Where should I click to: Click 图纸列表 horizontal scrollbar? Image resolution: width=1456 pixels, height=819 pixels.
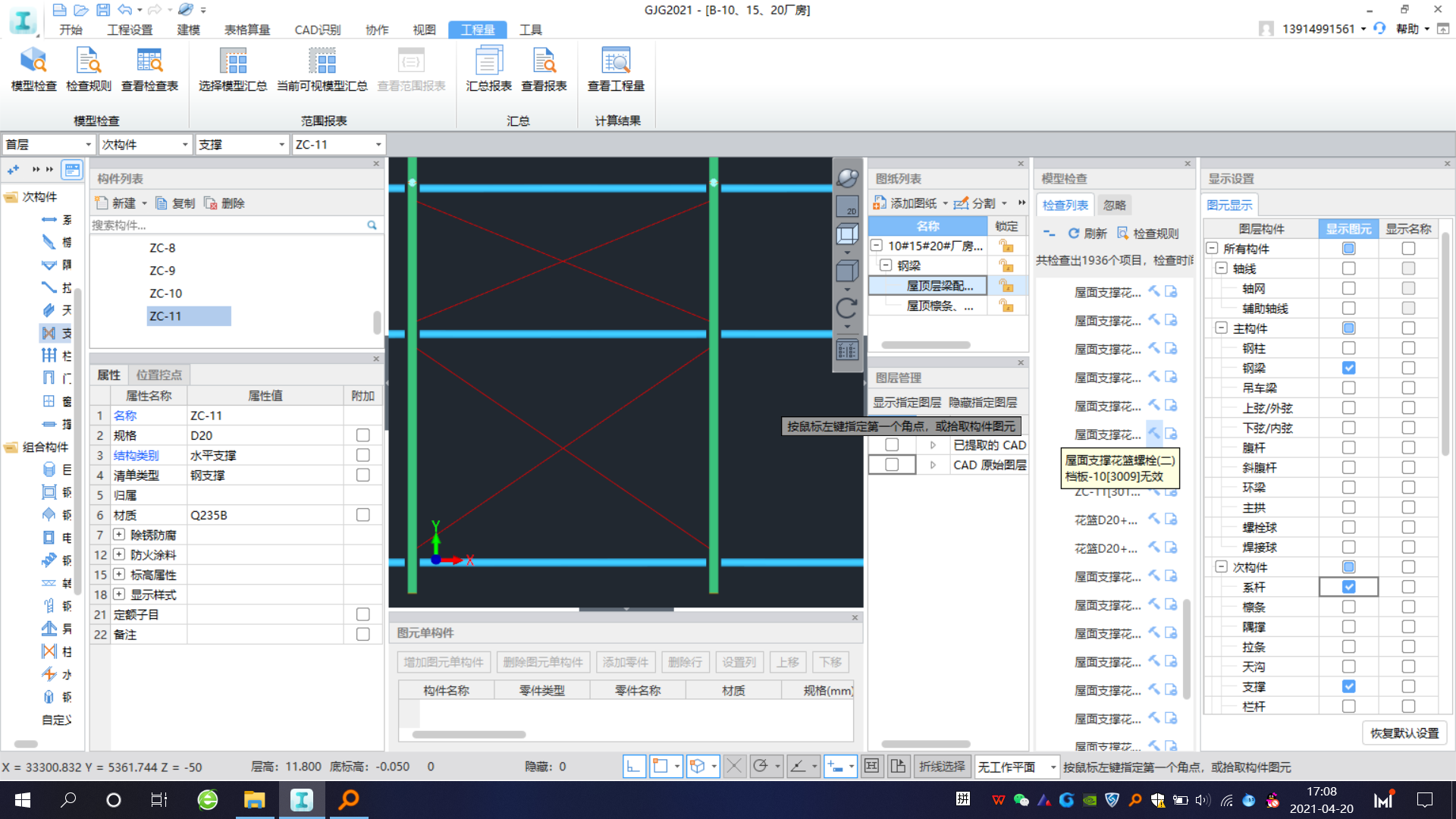click(x=926, y=345)
